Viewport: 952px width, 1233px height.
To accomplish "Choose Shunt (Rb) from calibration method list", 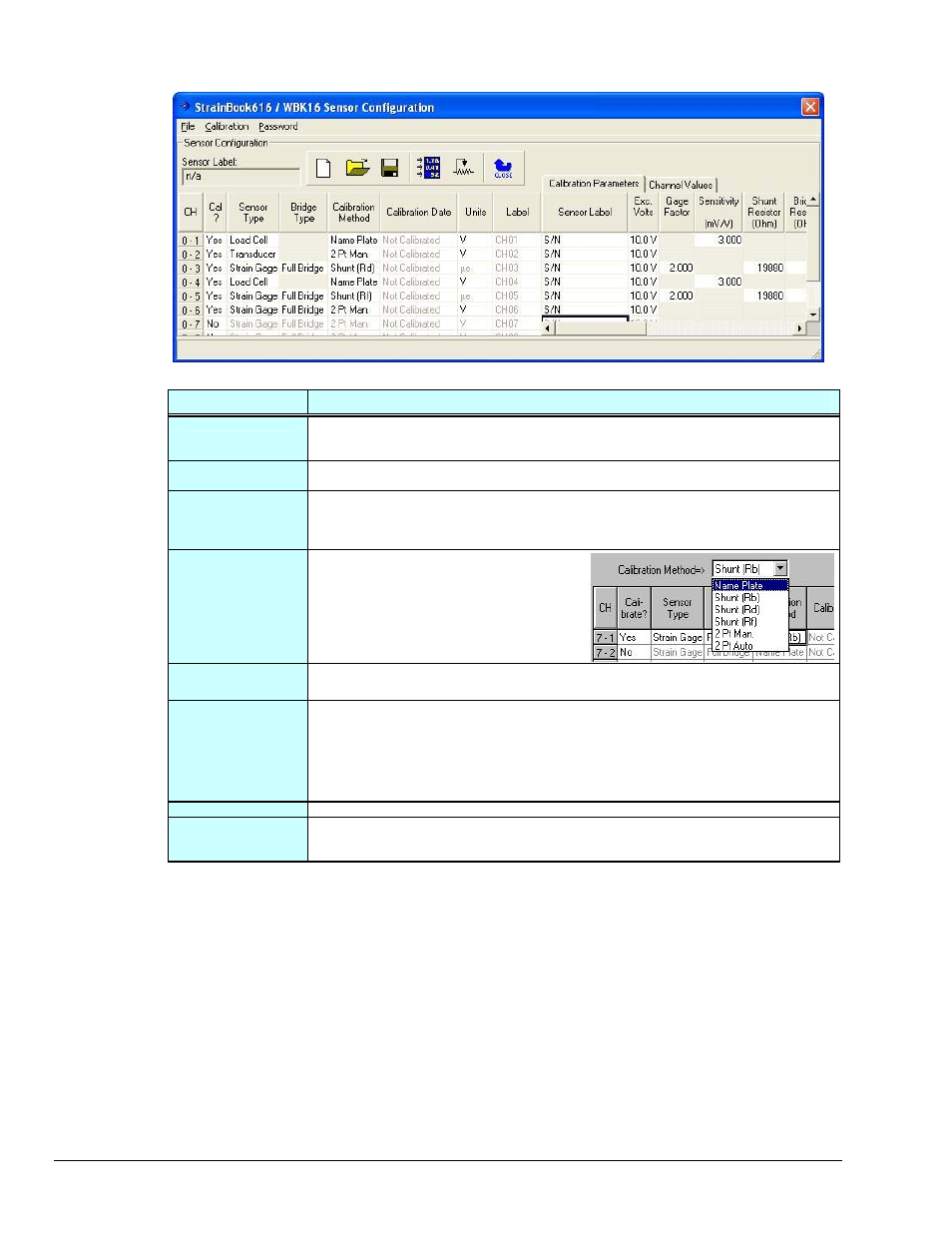I will point(749,598).
